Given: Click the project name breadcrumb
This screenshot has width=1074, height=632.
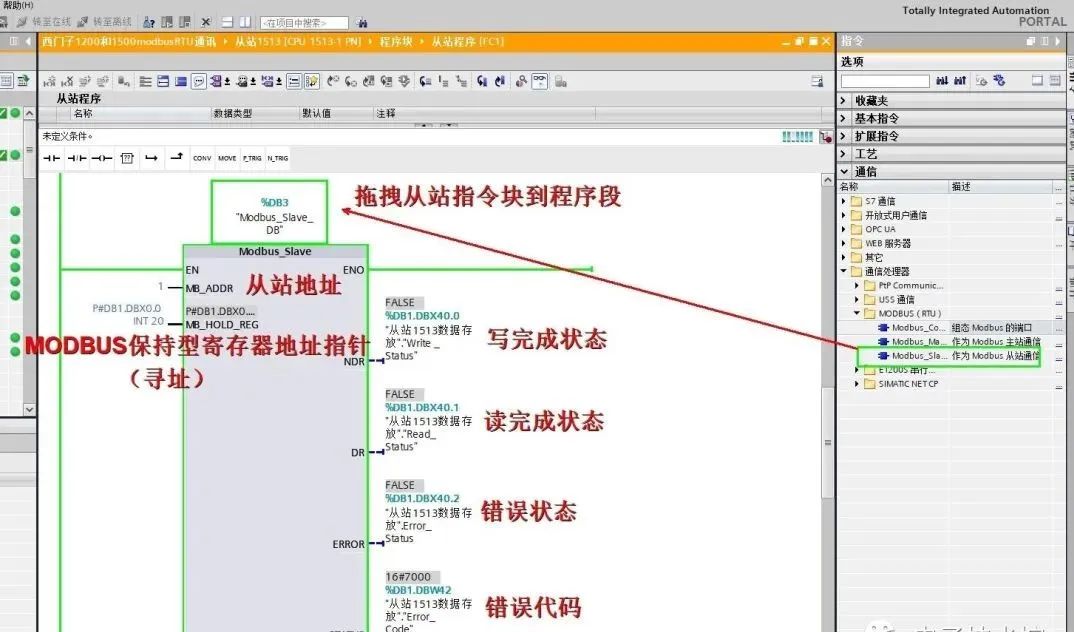Looking at the screenshot, I should pyautogui.click(x=129, y=42).
